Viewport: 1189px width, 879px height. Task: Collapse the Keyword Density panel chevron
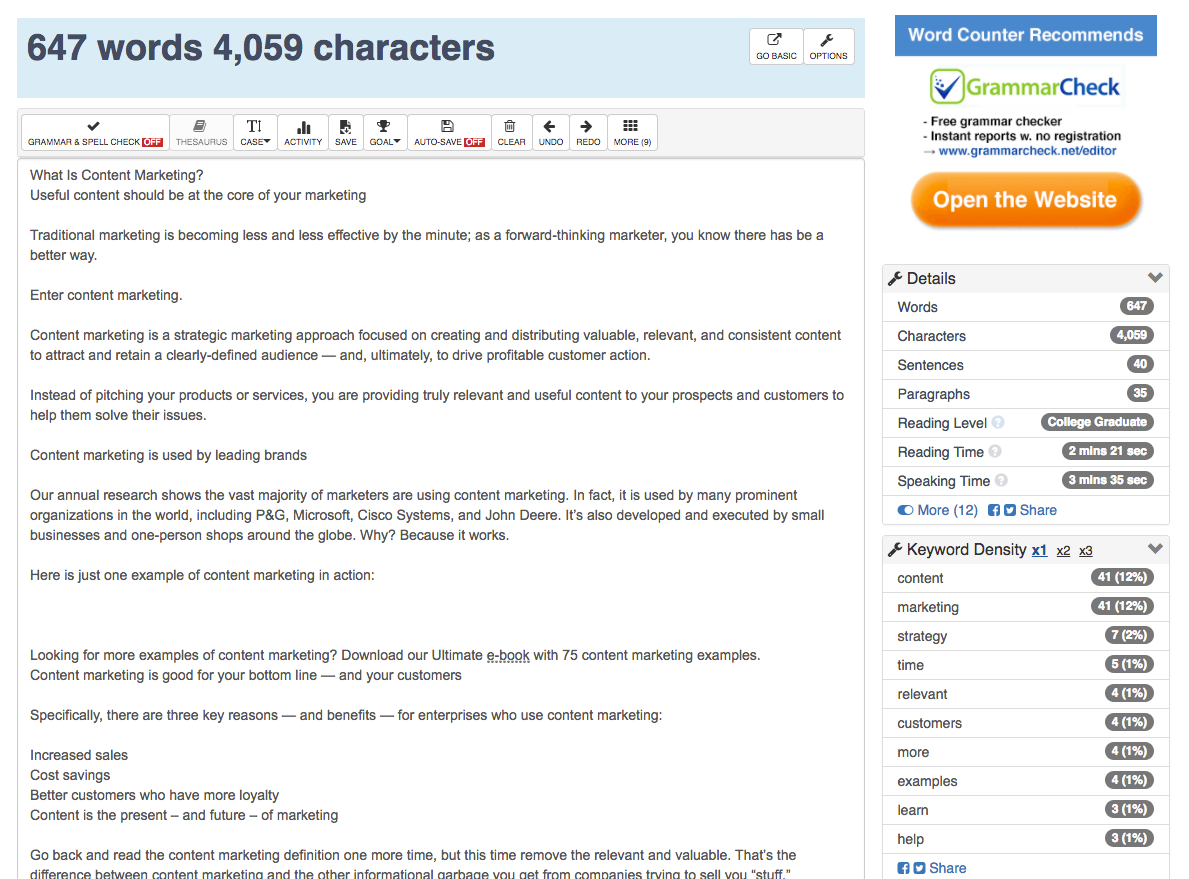pyautogui.click(x=1155, y=549)
